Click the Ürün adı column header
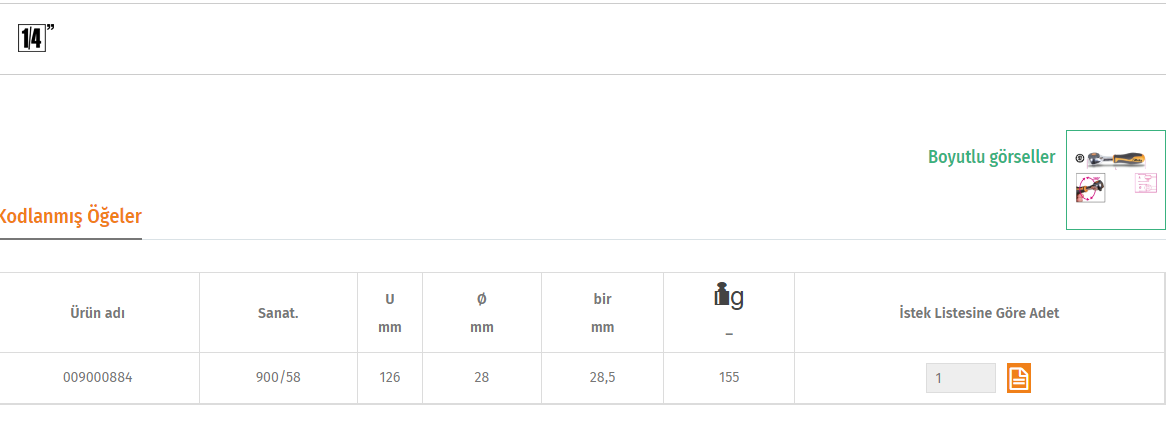The height and width of the screenshot is (421, 1169). (98, 313)
